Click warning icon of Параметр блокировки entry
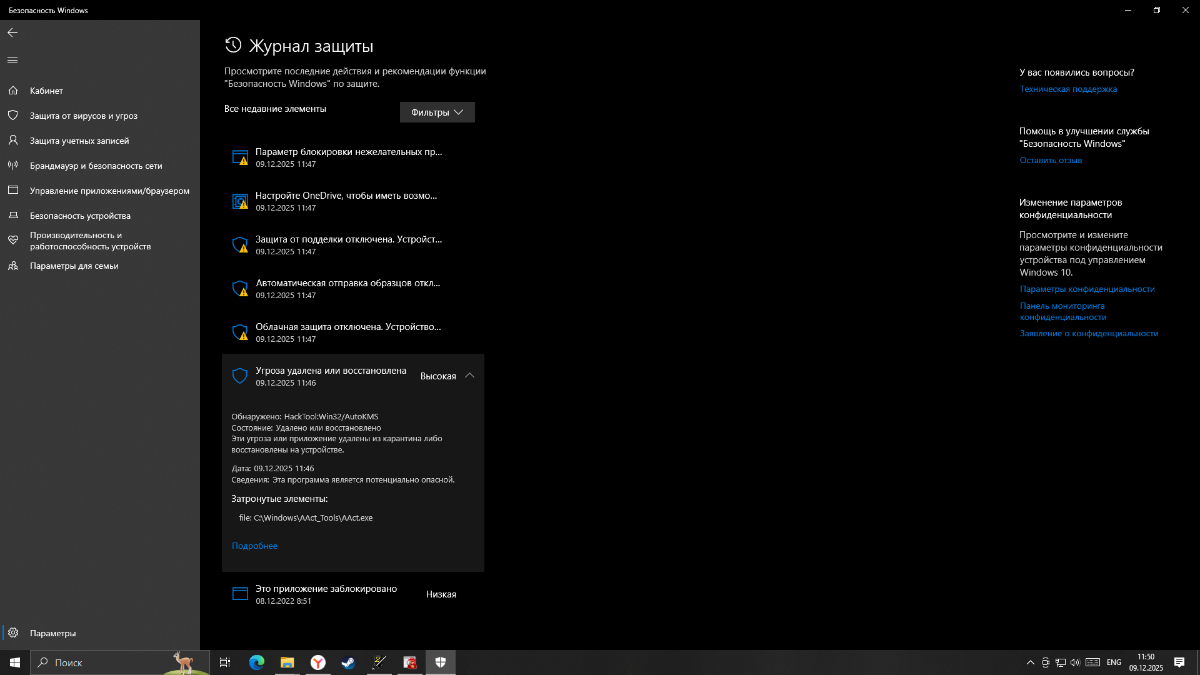Screen dimensions: 1200x675 pyautogui.click(x=240, y=158)
